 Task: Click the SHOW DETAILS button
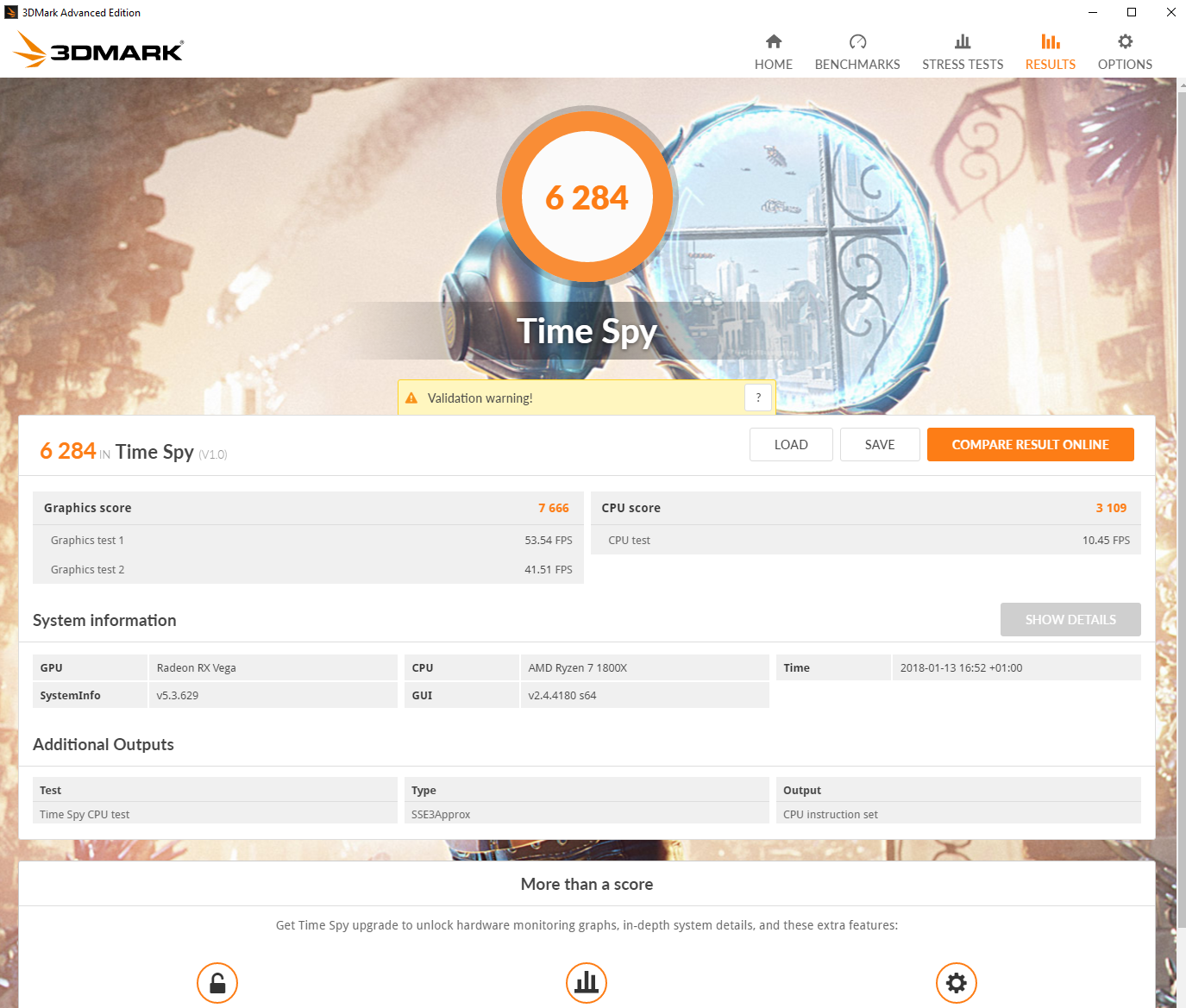click(x=1070, y=620)
